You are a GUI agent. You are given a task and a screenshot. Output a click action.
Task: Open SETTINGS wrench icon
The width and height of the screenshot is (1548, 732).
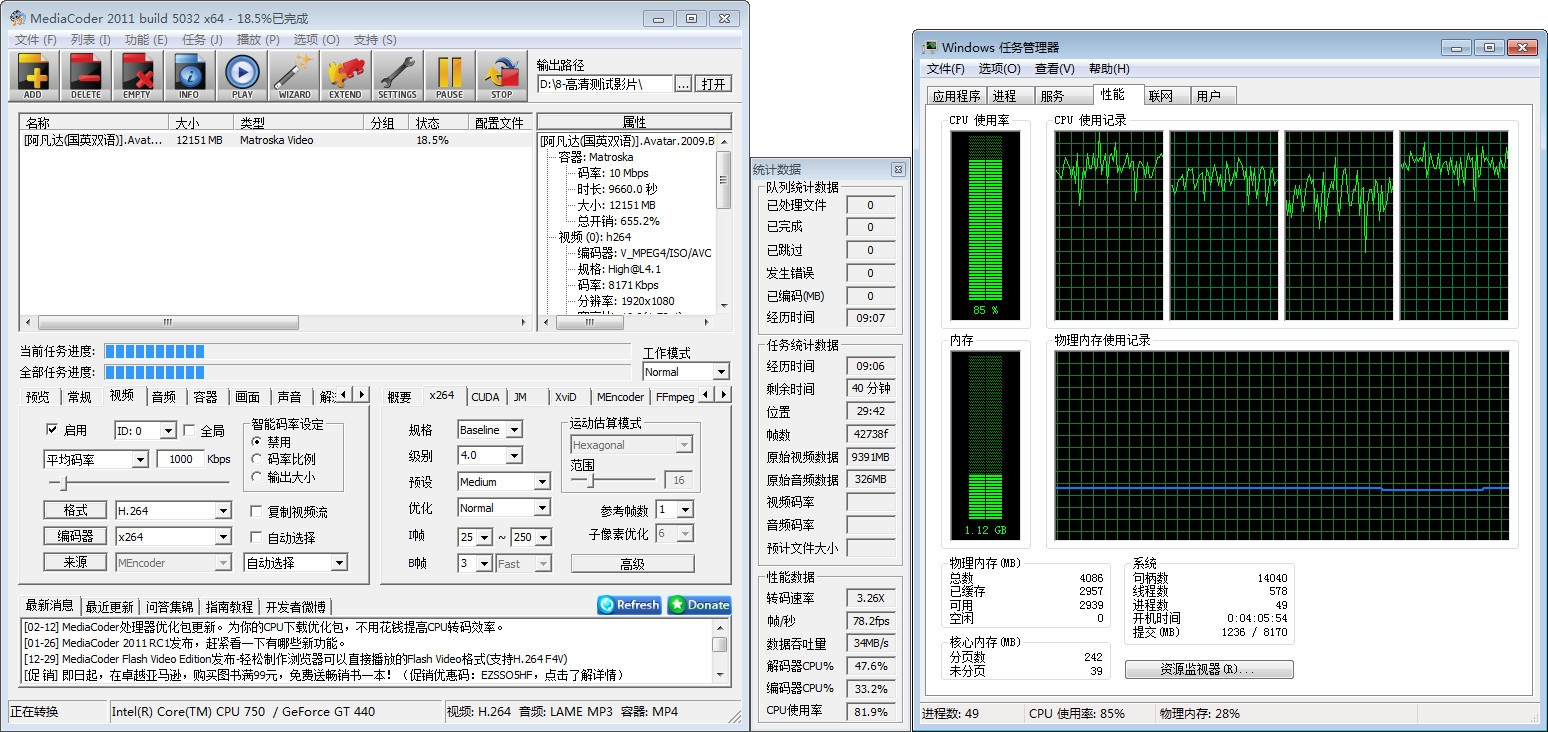pos(397,75)
